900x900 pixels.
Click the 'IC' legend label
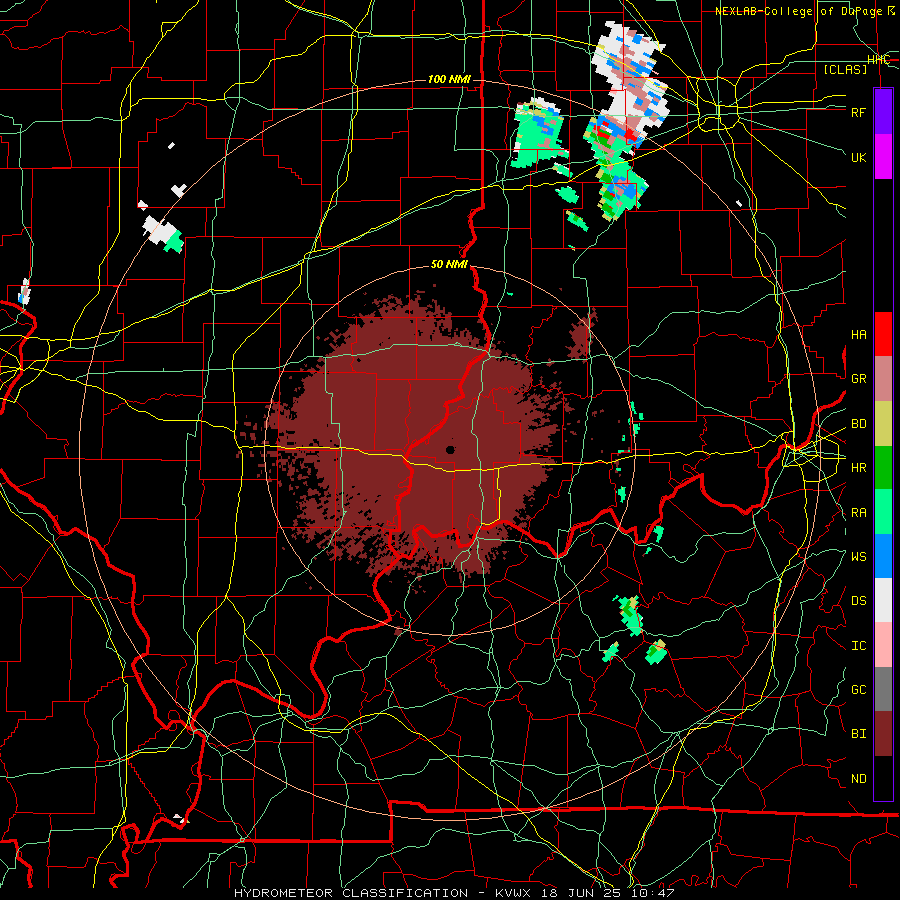tap(858, 646)
